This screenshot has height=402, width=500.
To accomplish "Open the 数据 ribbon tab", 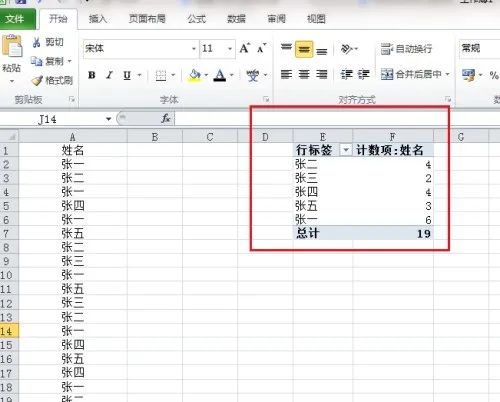I will click(236, 19).
